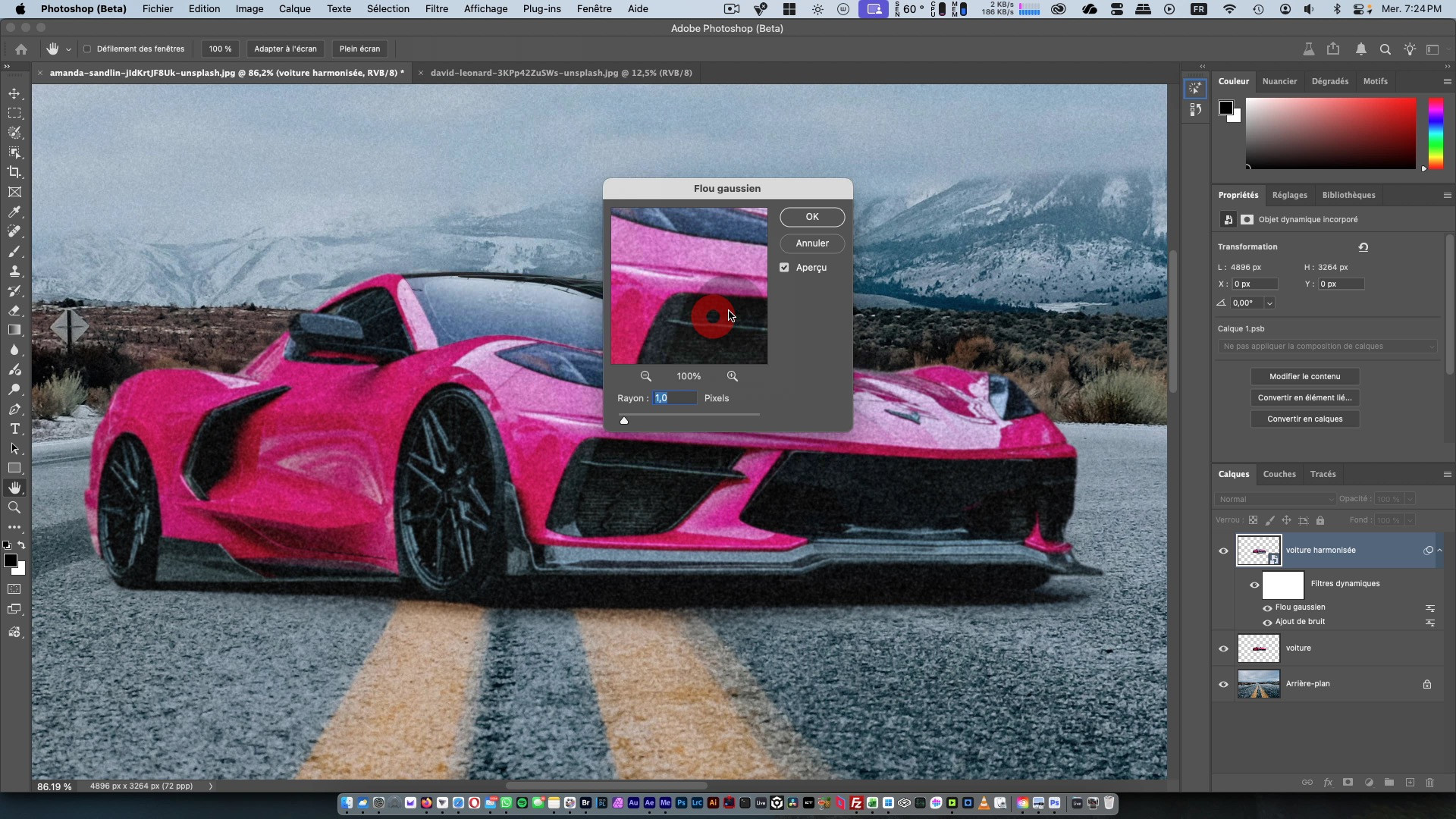Image resolution: width=1456 pixels, height=819 pixels.
Task: Collapse voiture harmonisée smart filters list
Action: coord(1439,551)
